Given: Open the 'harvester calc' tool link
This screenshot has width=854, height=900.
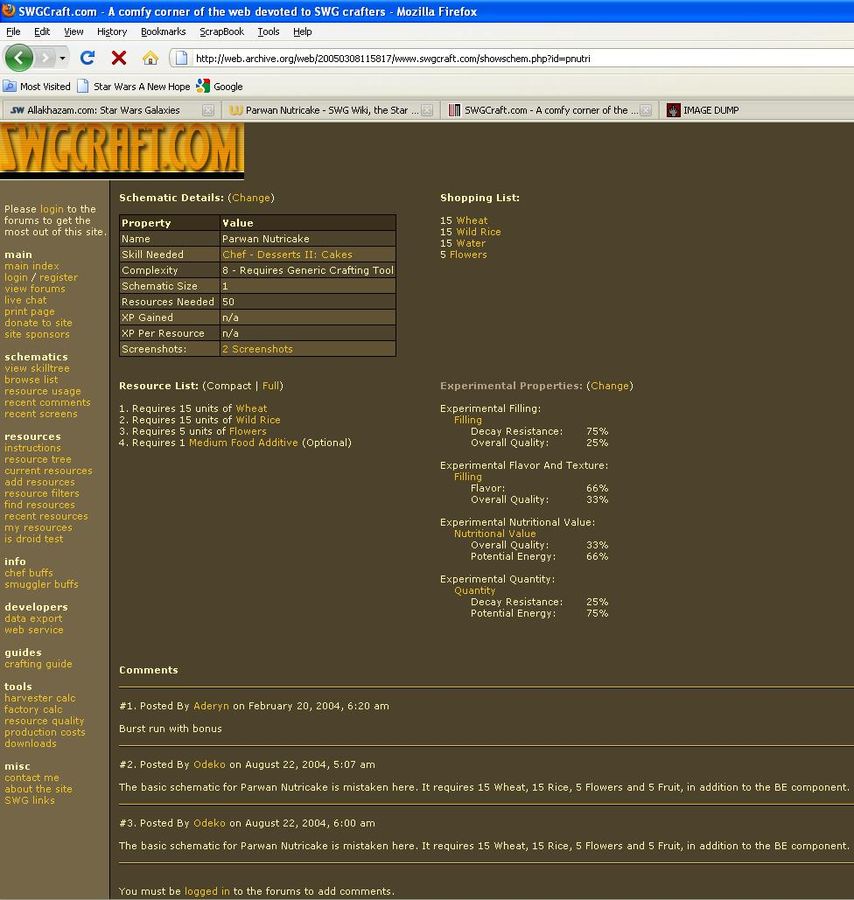Looking at the screenshot, I should (39, 699).
